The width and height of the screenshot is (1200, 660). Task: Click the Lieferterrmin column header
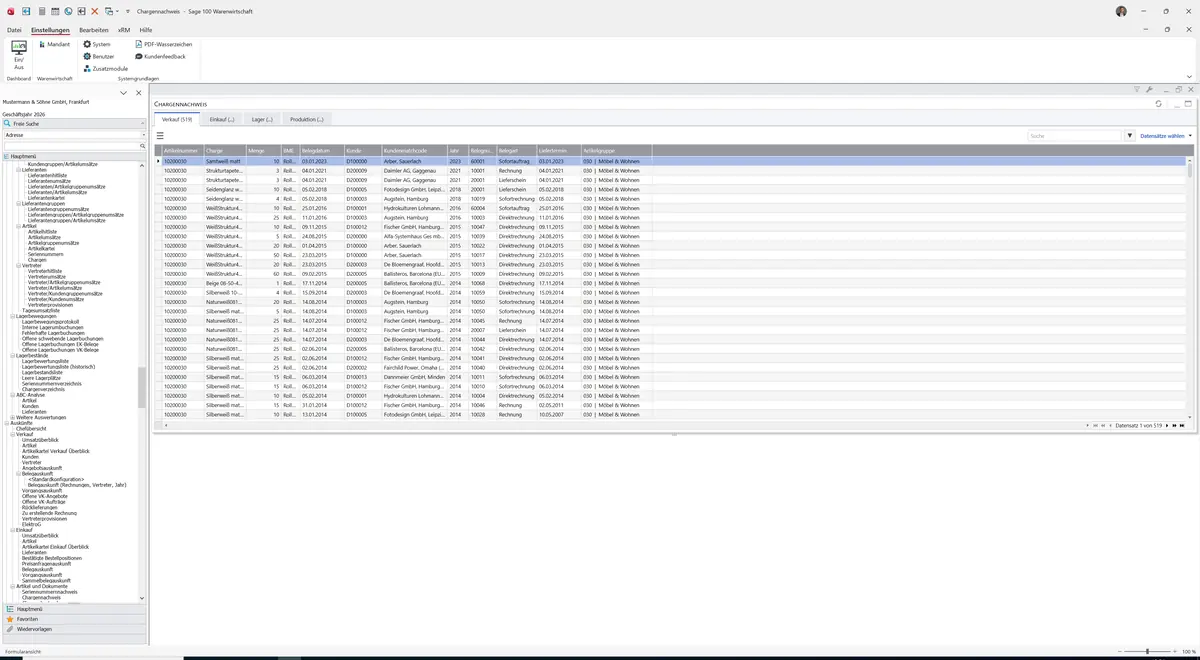558,150
